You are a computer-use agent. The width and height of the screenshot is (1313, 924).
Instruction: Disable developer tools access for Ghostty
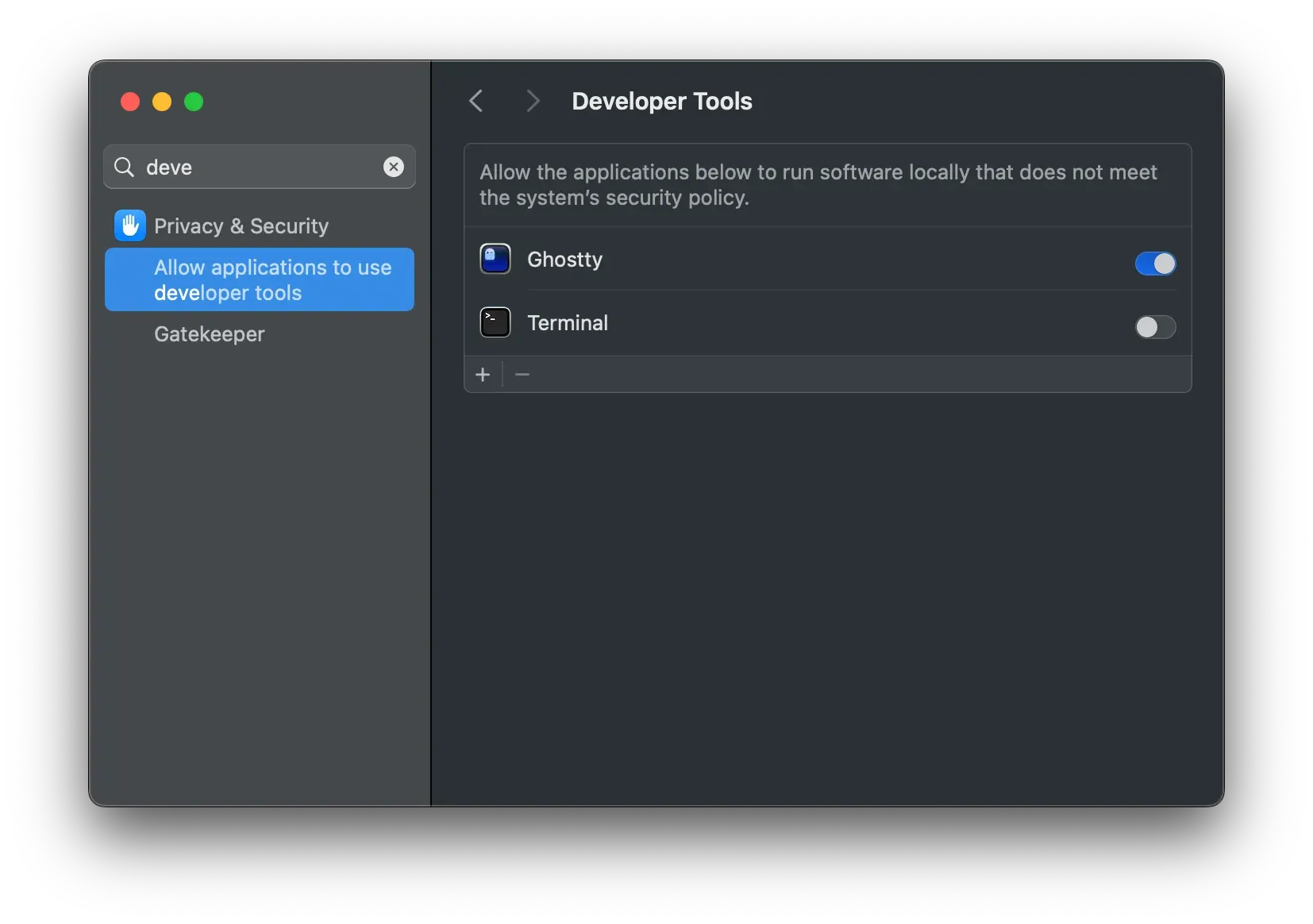pos(1155,264)
